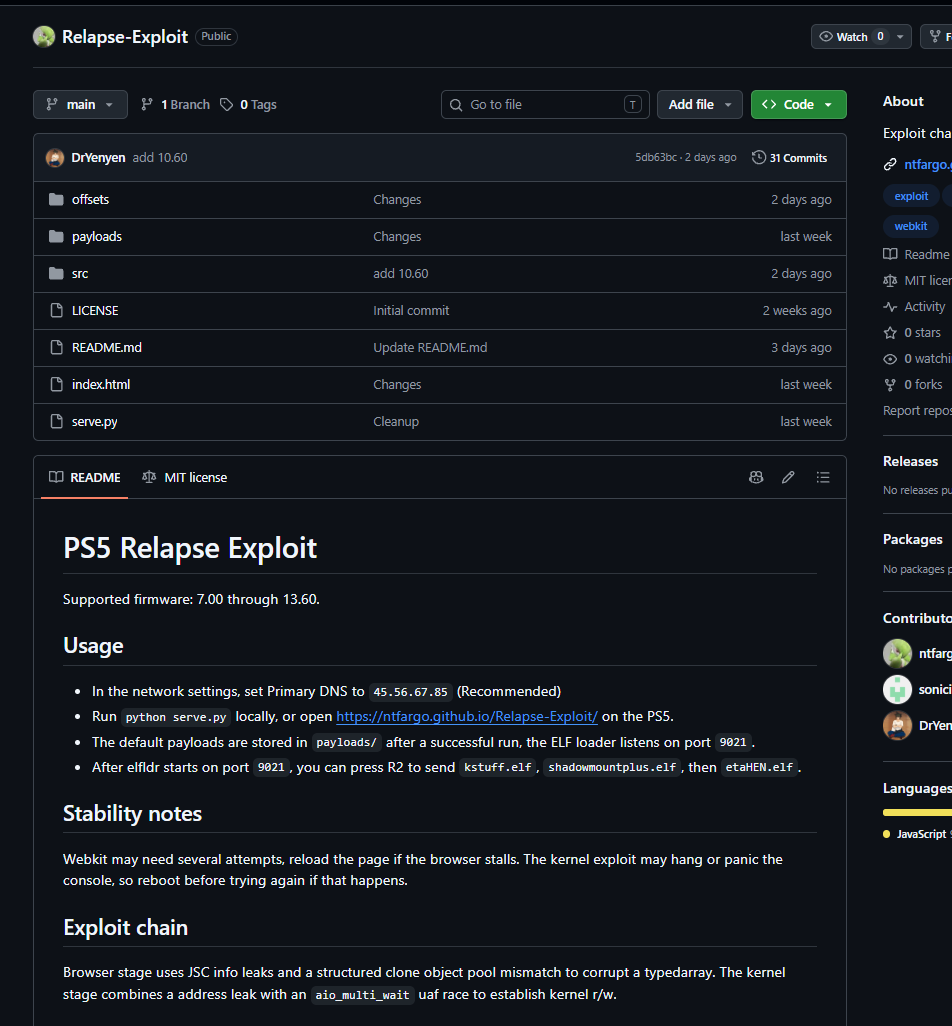
Task: Click the Fork button
Action: click(937, 37)
